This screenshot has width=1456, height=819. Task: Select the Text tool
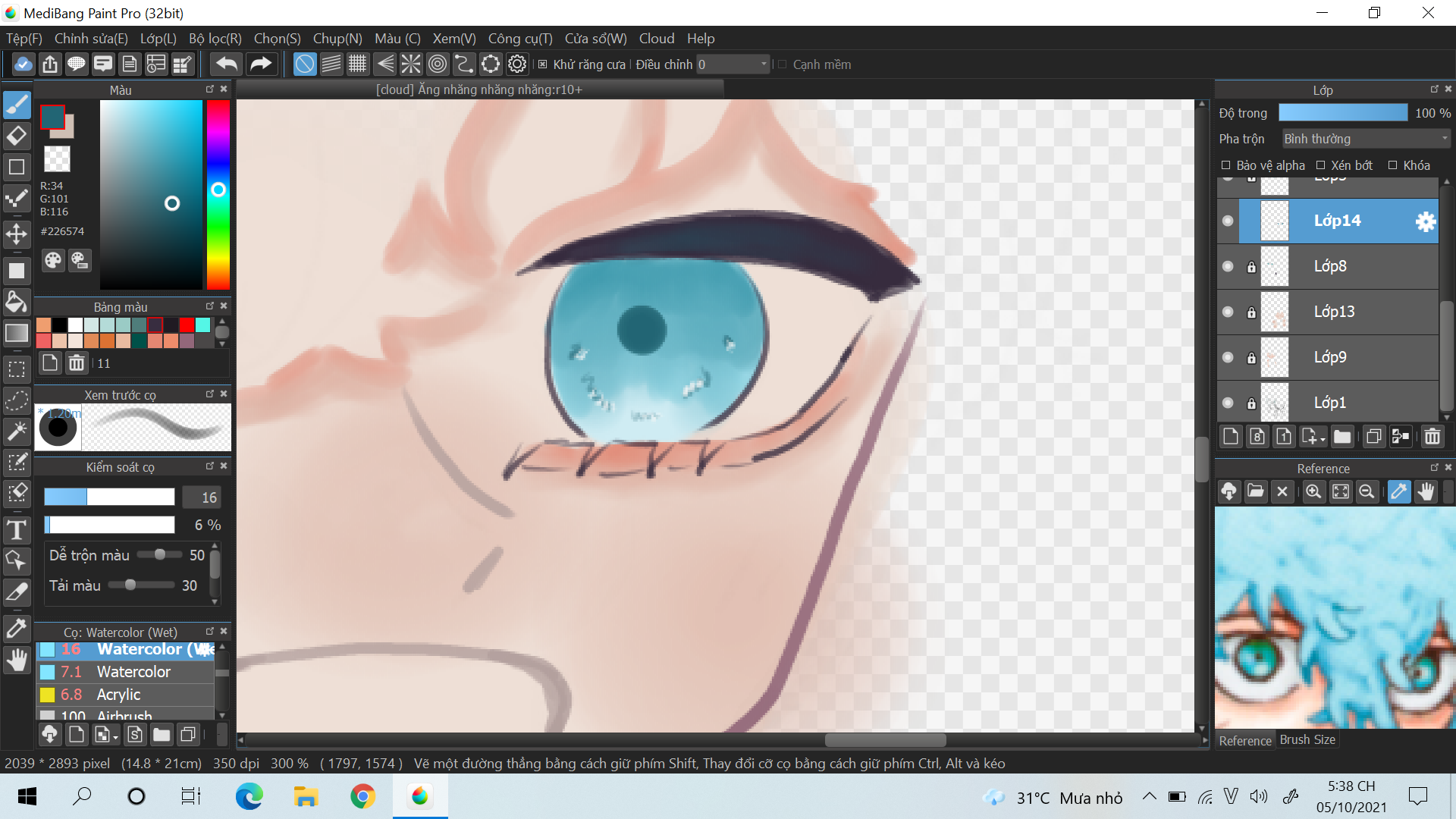[x=17, y=529]
